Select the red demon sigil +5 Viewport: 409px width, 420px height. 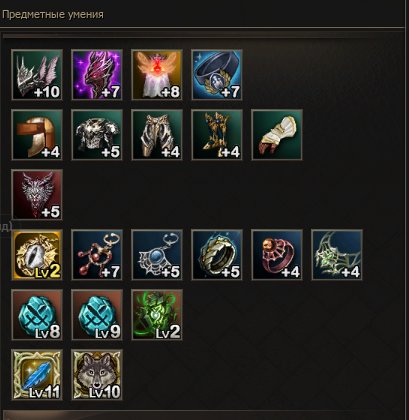pos(37,195)
